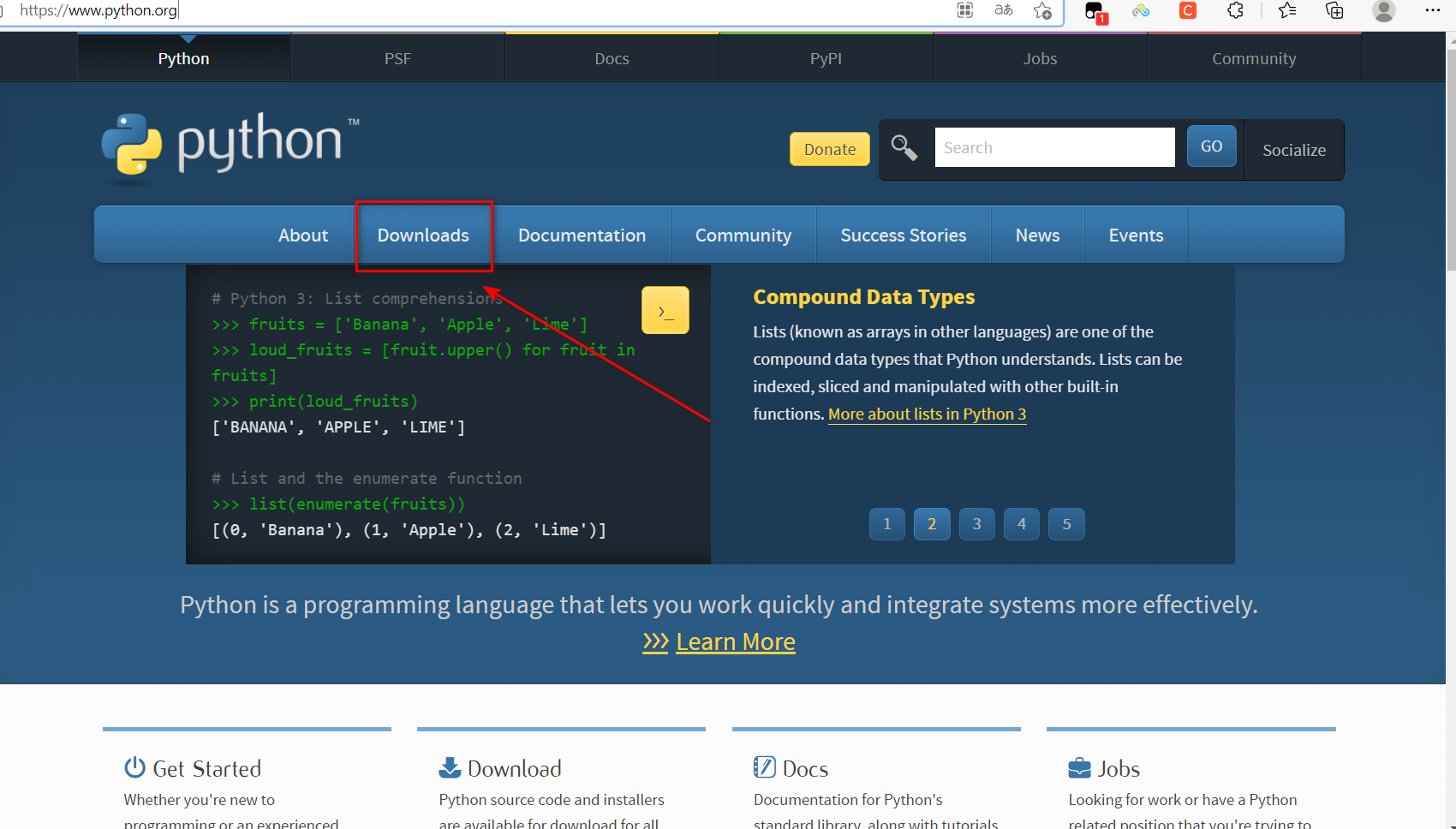Click the Get Started heading

[207, 769]
